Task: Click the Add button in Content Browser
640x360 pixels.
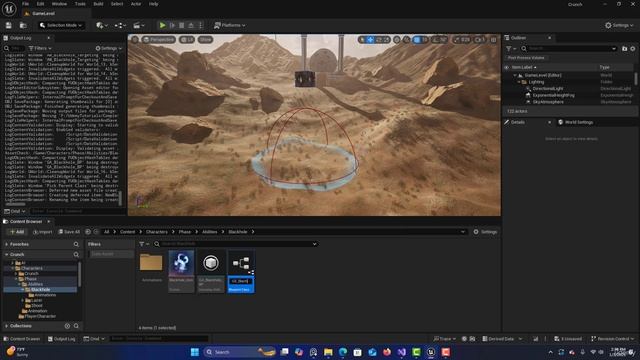Action: (x=17, y=232)
